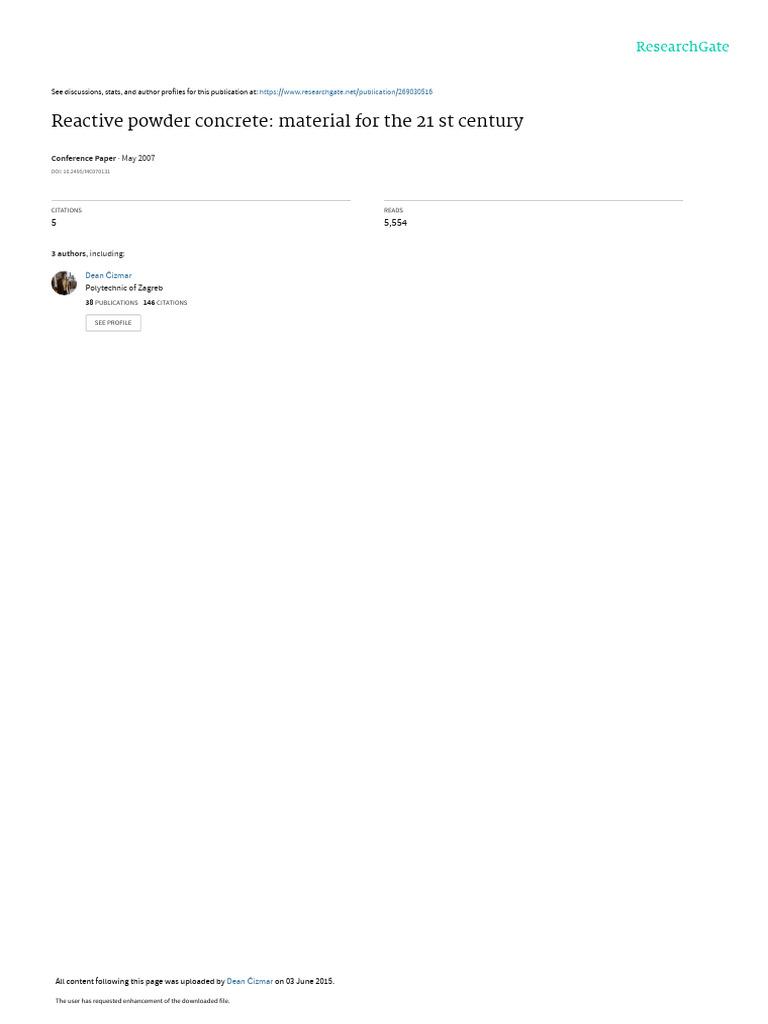Image resolution: width=768 pixels, height=1024 pixels.
Task: Click the Reactive powder concrete paper title
Action: click(x=287, y=121)
